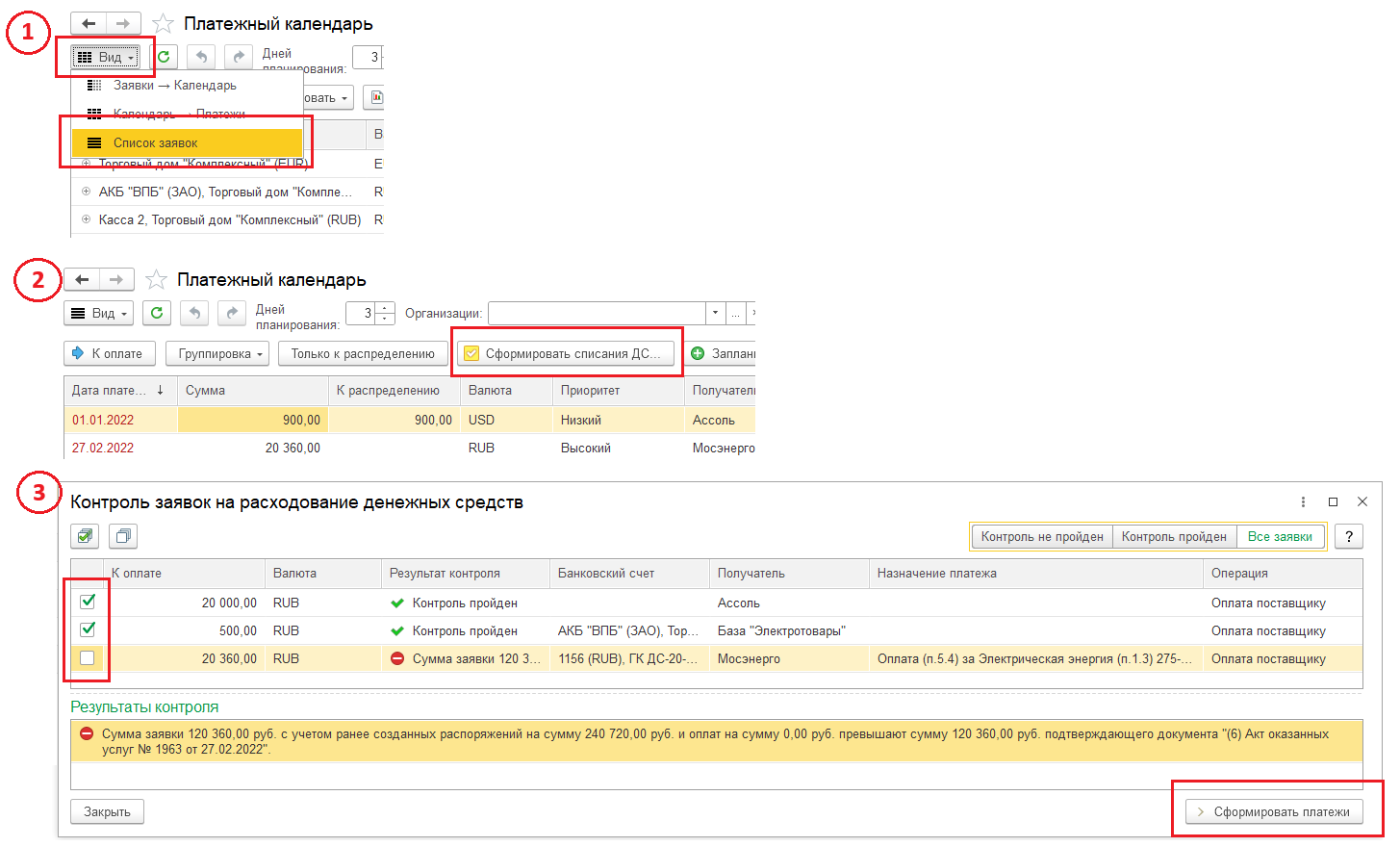
Task: Click the uncheck-all icon in control dialog
Action: tap(123, 536)
